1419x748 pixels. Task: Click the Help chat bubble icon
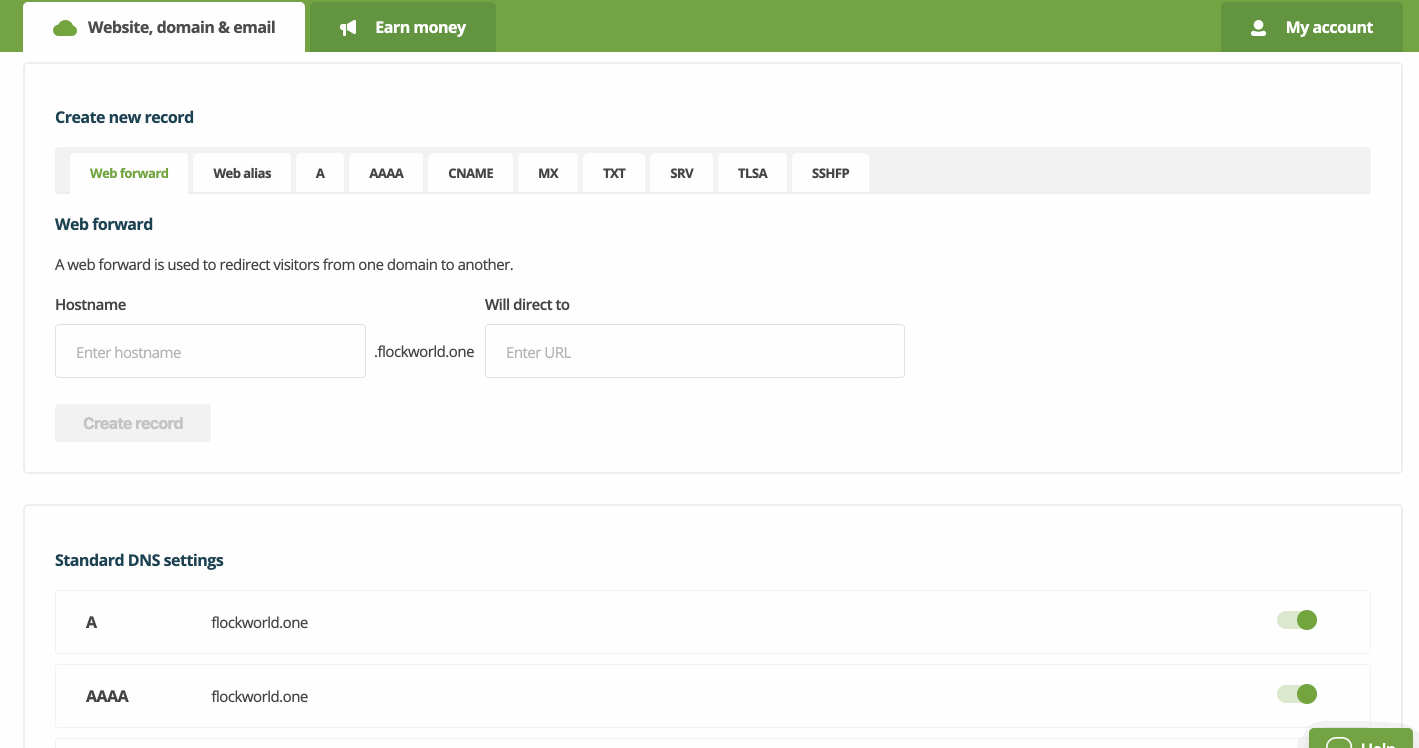[1338, 745]
